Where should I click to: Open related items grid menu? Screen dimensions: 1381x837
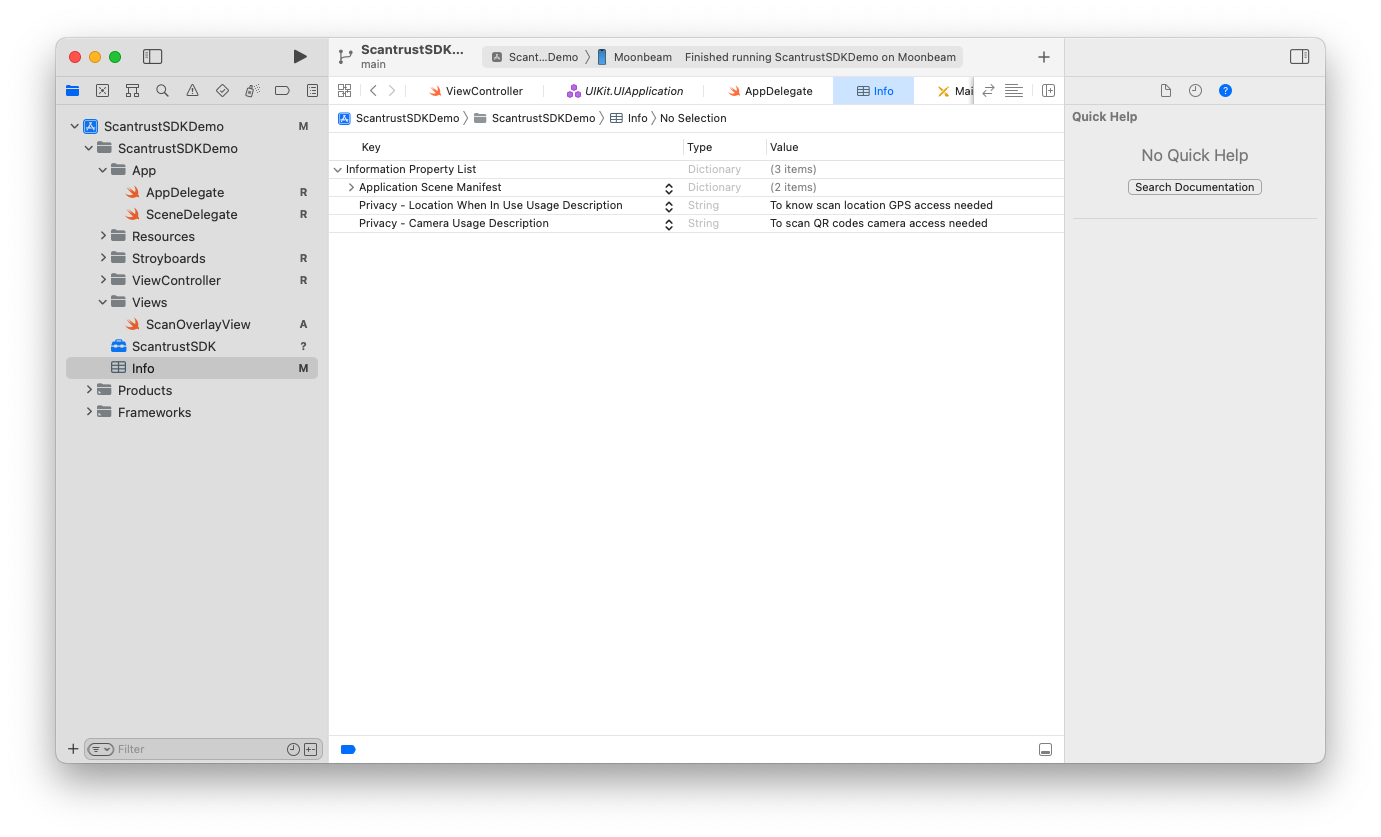coord(344,91)
